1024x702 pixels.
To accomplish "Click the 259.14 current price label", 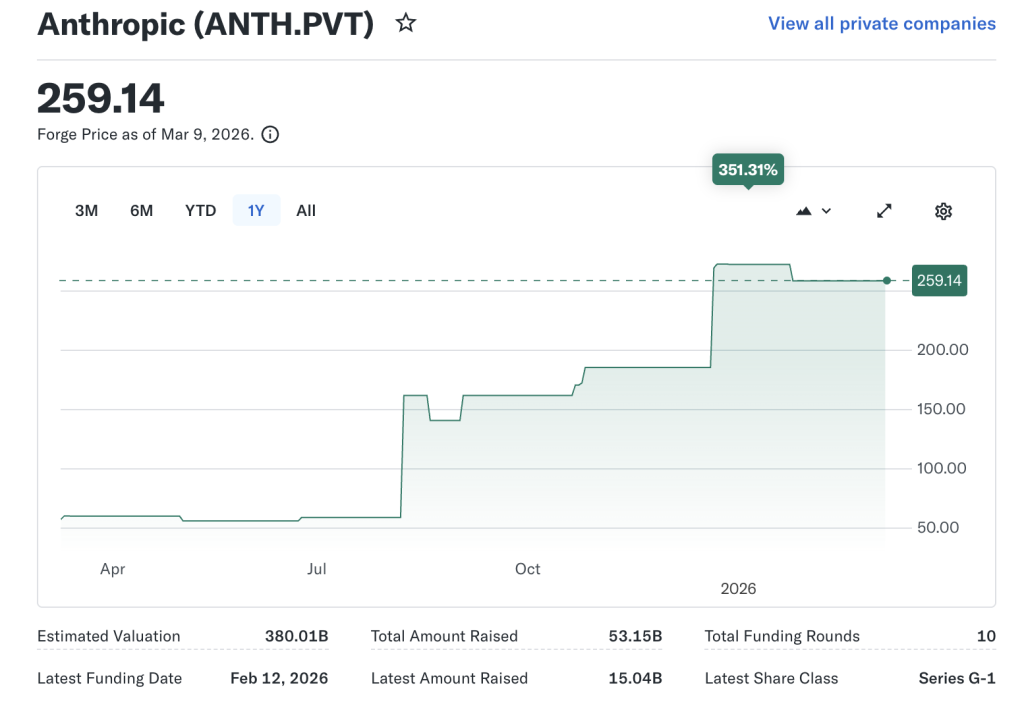I will 939,281.
